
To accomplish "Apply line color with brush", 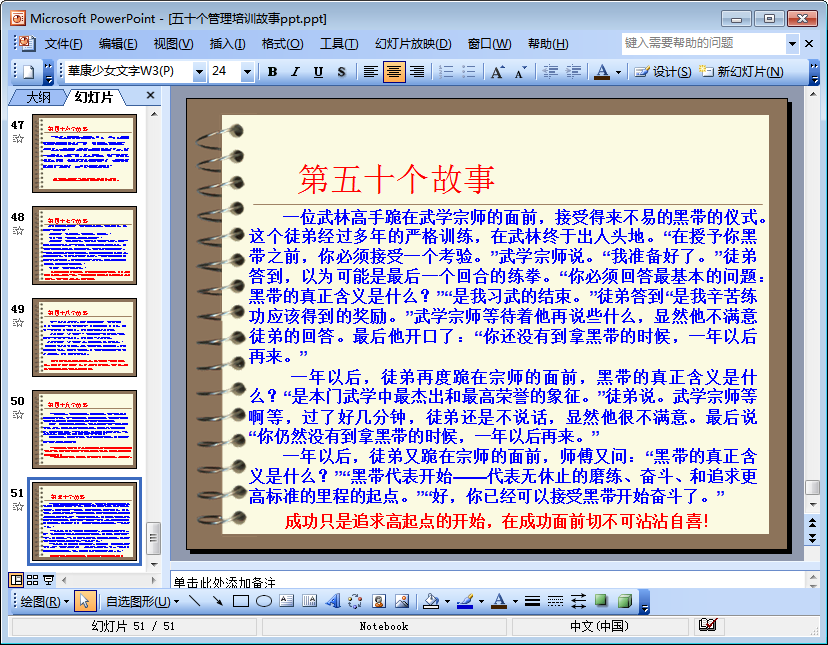I will (x=465, y=601).
